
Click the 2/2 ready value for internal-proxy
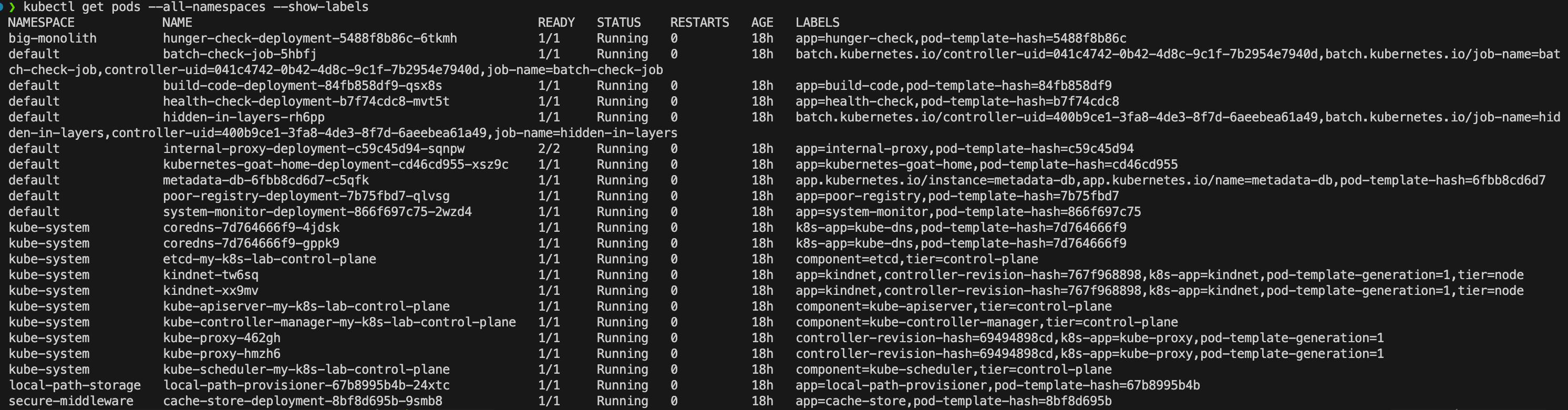(549, 149)
